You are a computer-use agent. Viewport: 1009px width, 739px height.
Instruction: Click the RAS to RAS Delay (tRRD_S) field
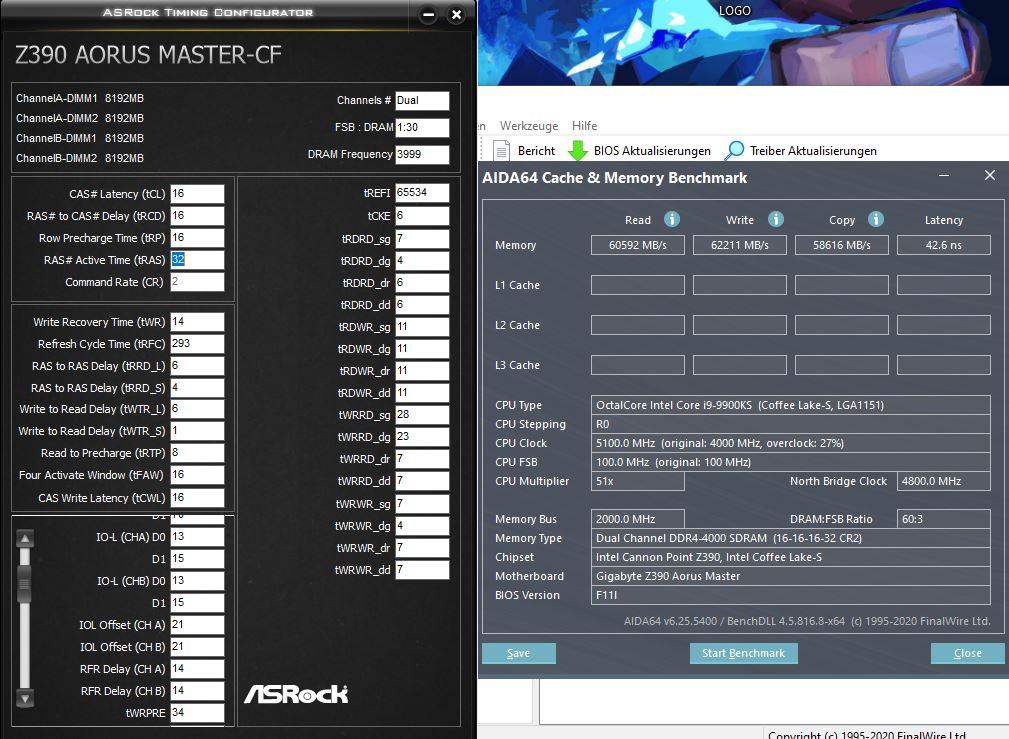(197, 388)
